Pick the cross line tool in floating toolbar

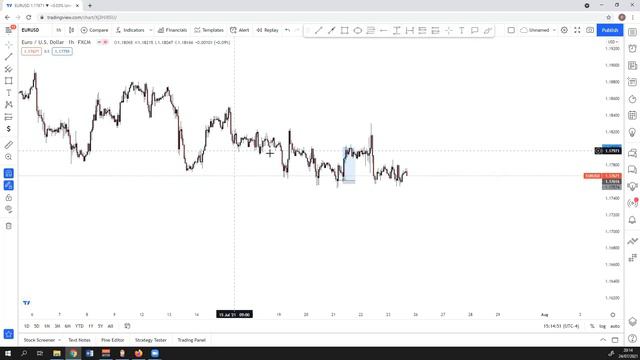tap(449, 30)
